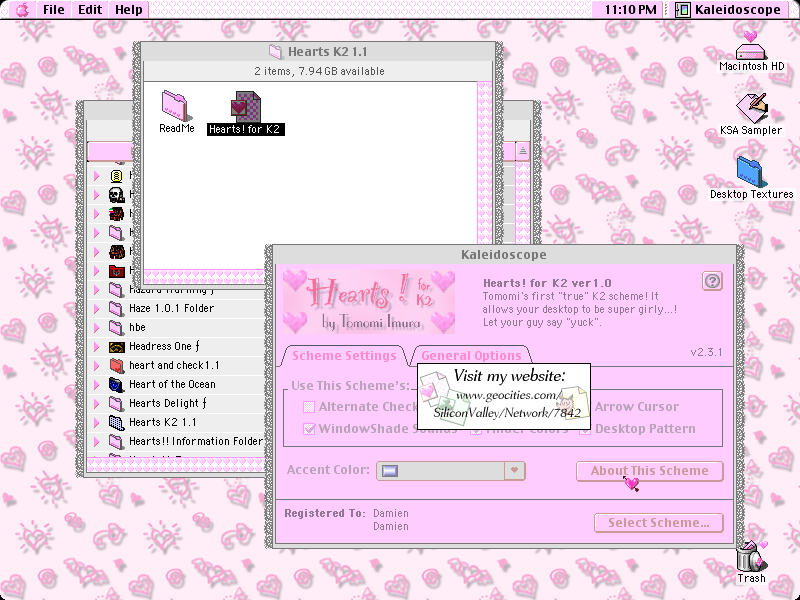
Task: Open the Accent Color popup heart arrow
Action: (x=514, y=470)
